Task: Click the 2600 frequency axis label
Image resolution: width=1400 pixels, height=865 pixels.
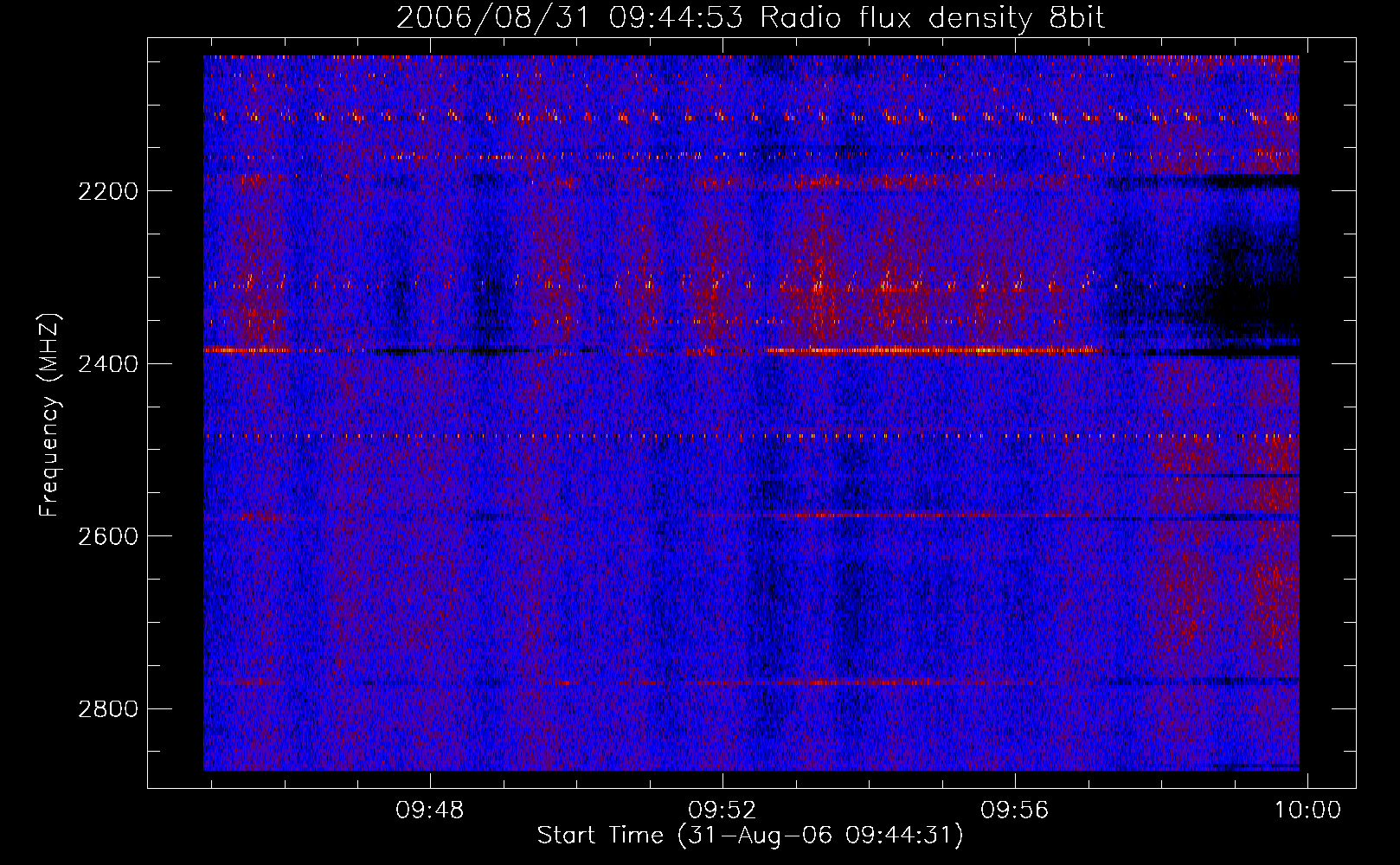Action: [108, 536]
